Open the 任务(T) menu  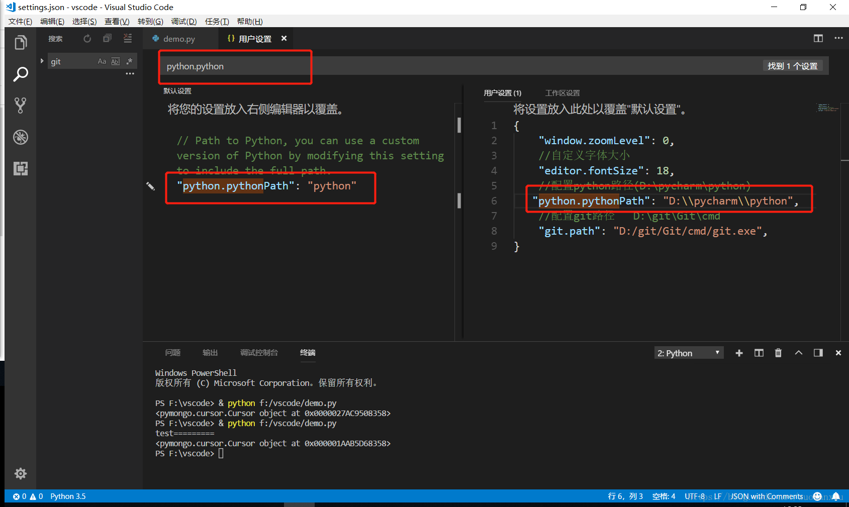[x=217, y=21]
